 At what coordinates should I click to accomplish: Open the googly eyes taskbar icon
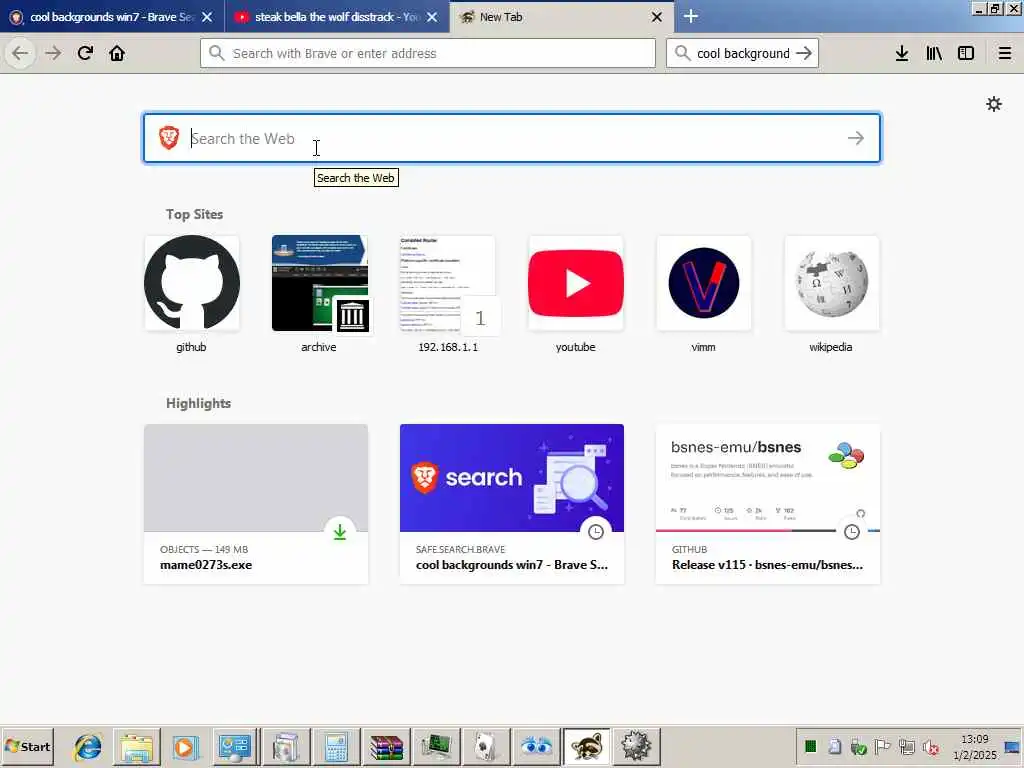coord(536,746)
